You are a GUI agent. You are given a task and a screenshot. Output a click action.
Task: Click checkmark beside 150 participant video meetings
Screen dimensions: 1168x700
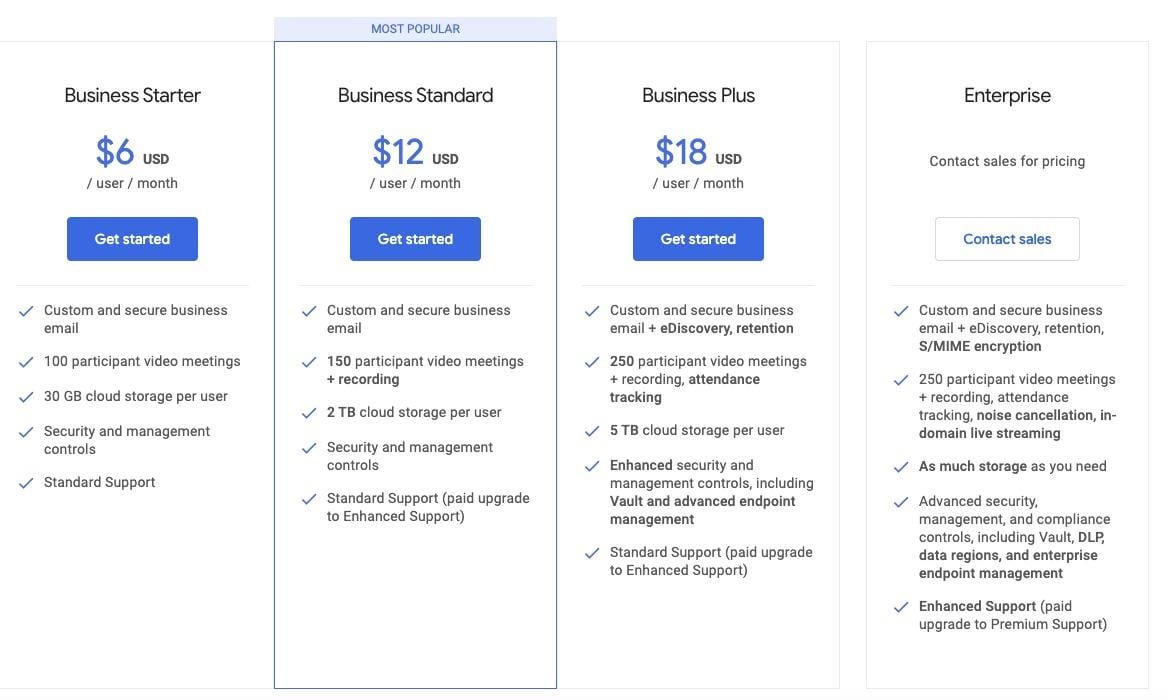[x=309, y=362]
